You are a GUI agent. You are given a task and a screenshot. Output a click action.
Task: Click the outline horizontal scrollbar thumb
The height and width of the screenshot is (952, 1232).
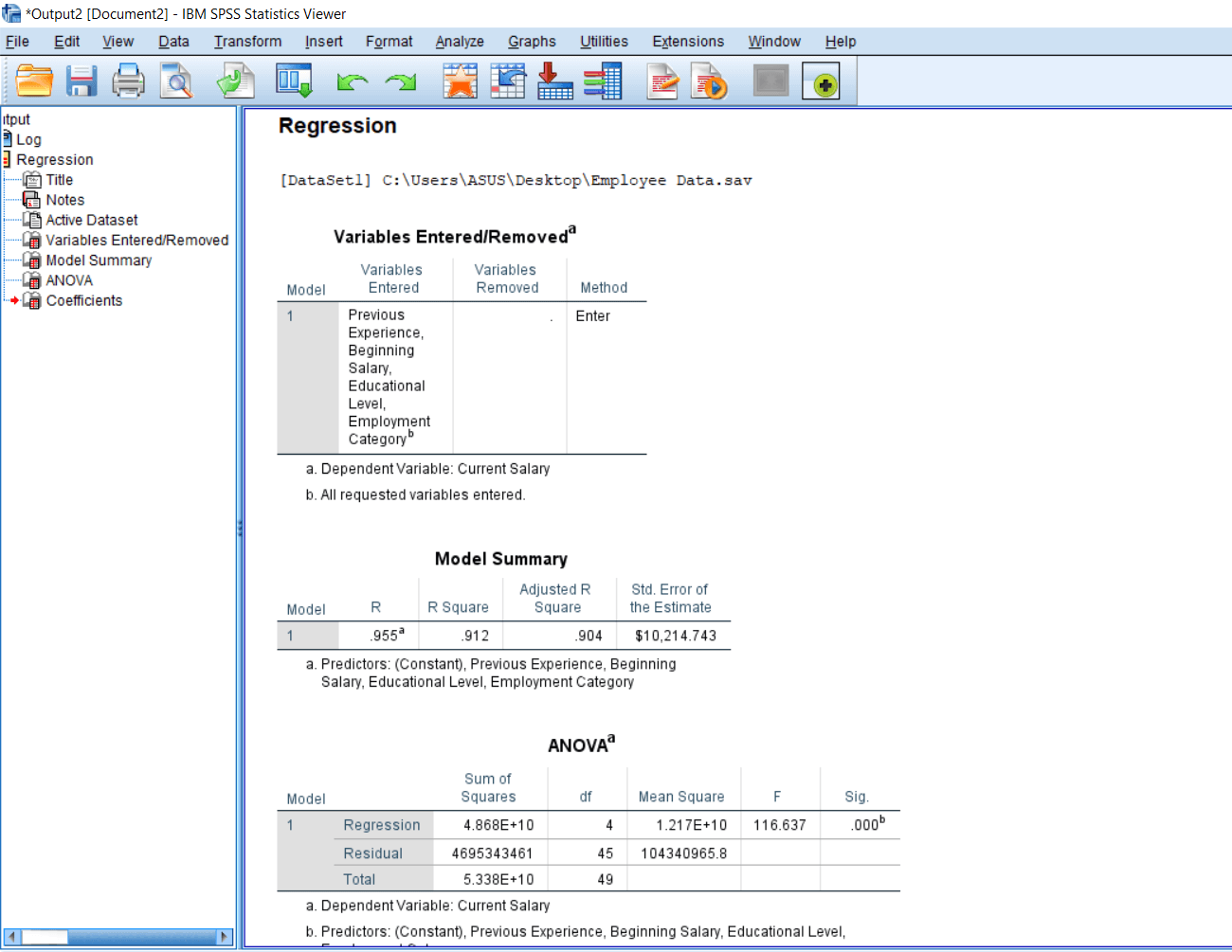click(45, 937)
